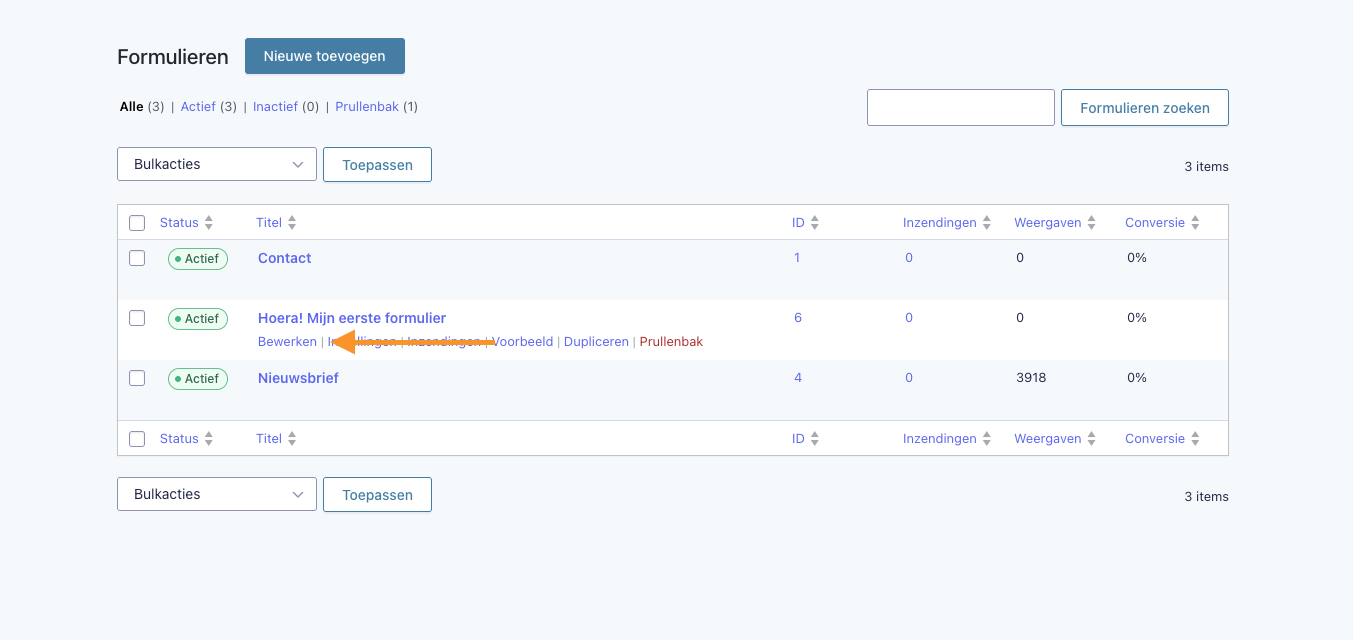The image size is (1353, 640).
Task: Filter forms by Prullenbak
Action: point(367,107)
